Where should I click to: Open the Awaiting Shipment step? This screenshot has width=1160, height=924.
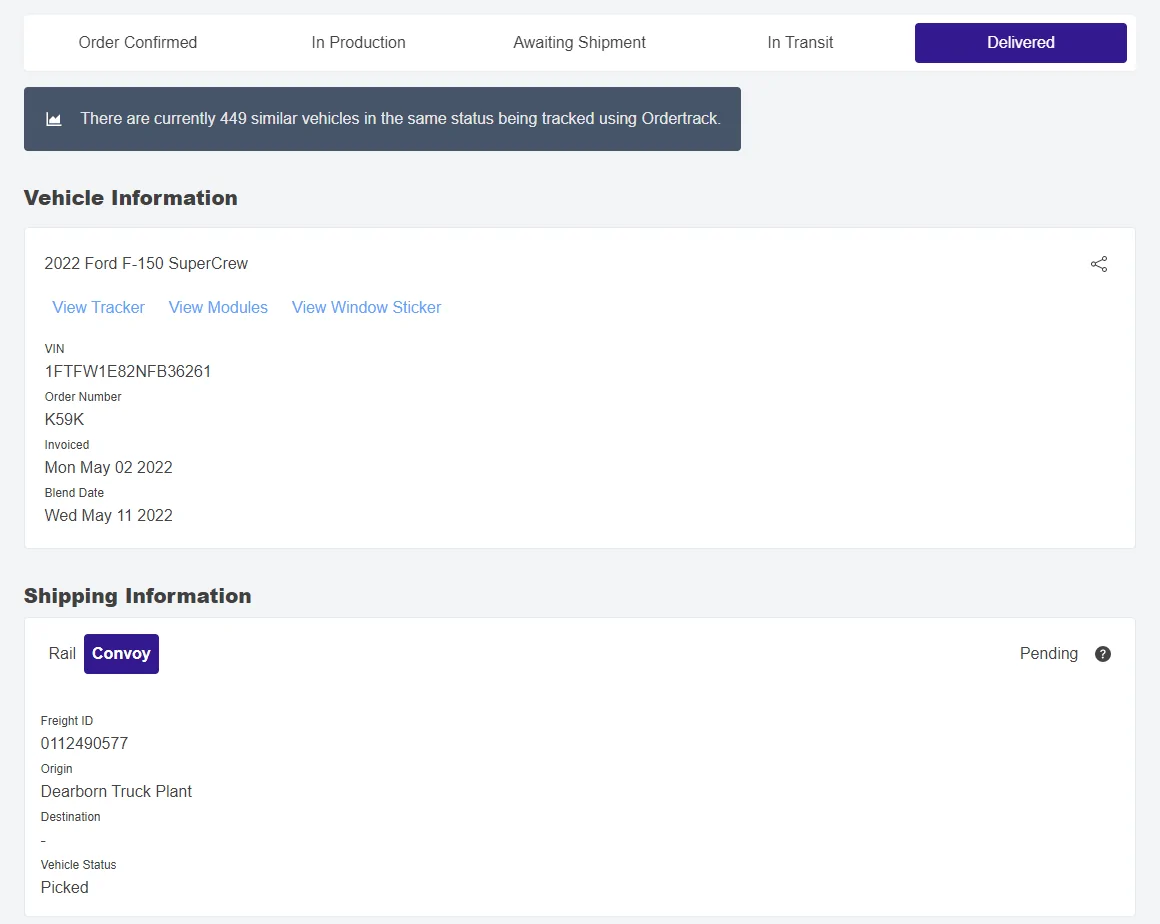pyautogui.click(x=579, y=43)
